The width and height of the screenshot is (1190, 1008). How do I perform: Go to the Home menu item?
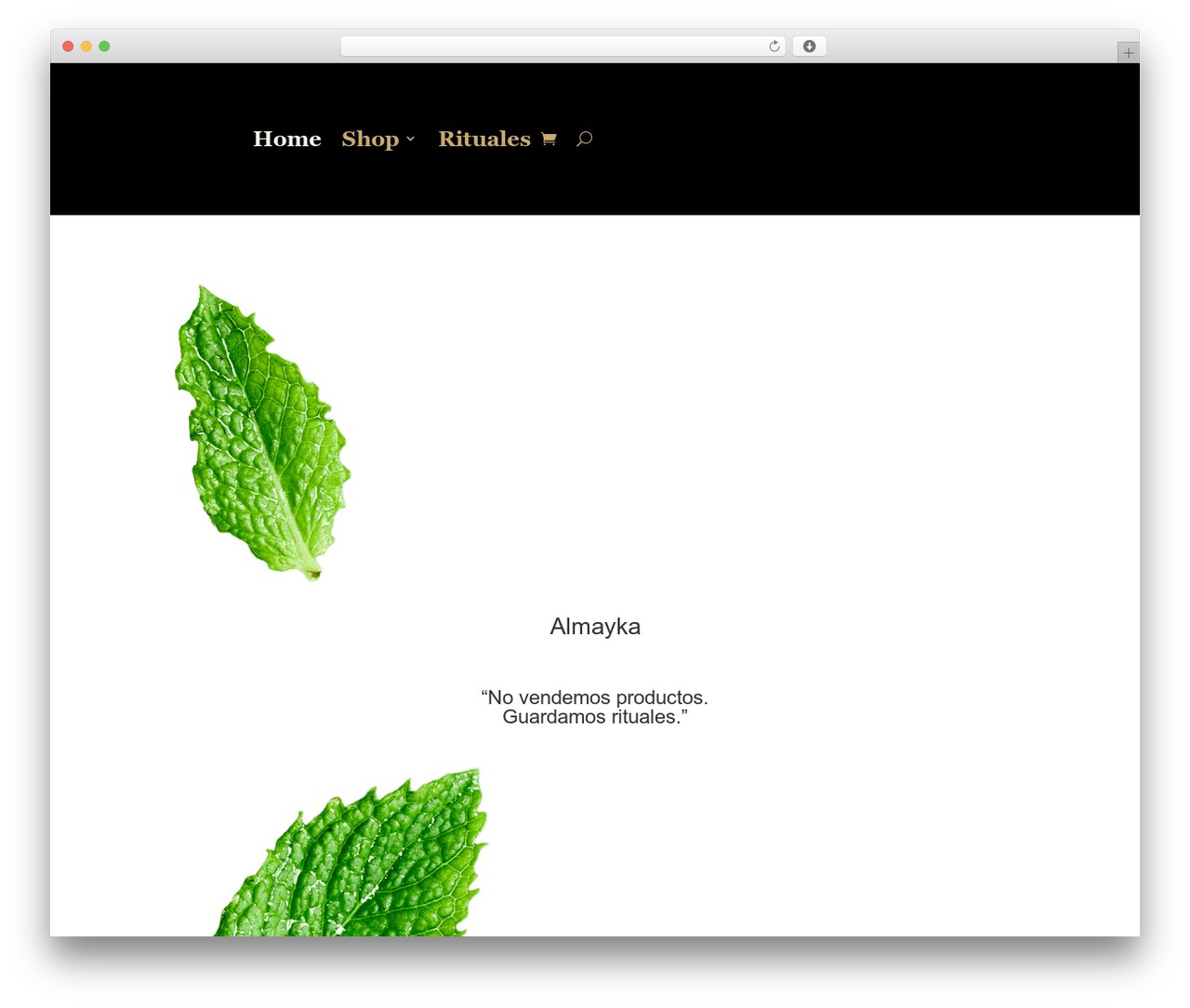click(287, 139)
